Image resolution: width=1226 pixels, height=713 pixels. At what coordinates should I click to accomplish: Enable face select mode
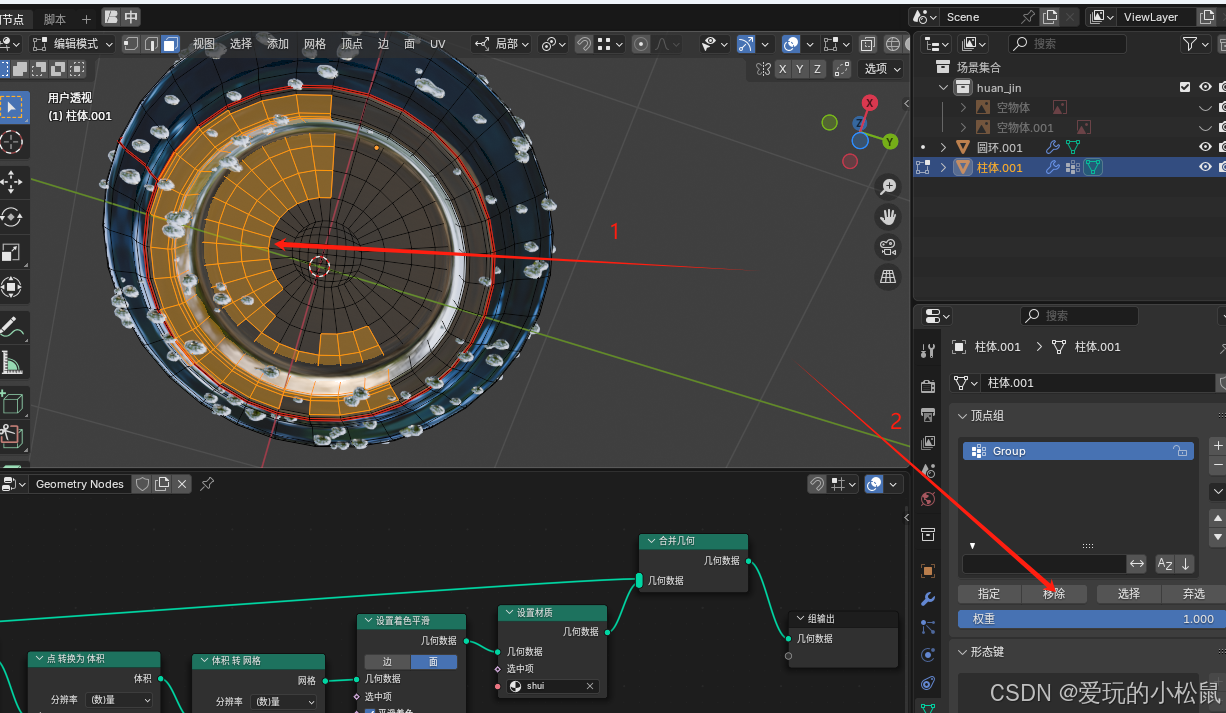coord(170,44)
